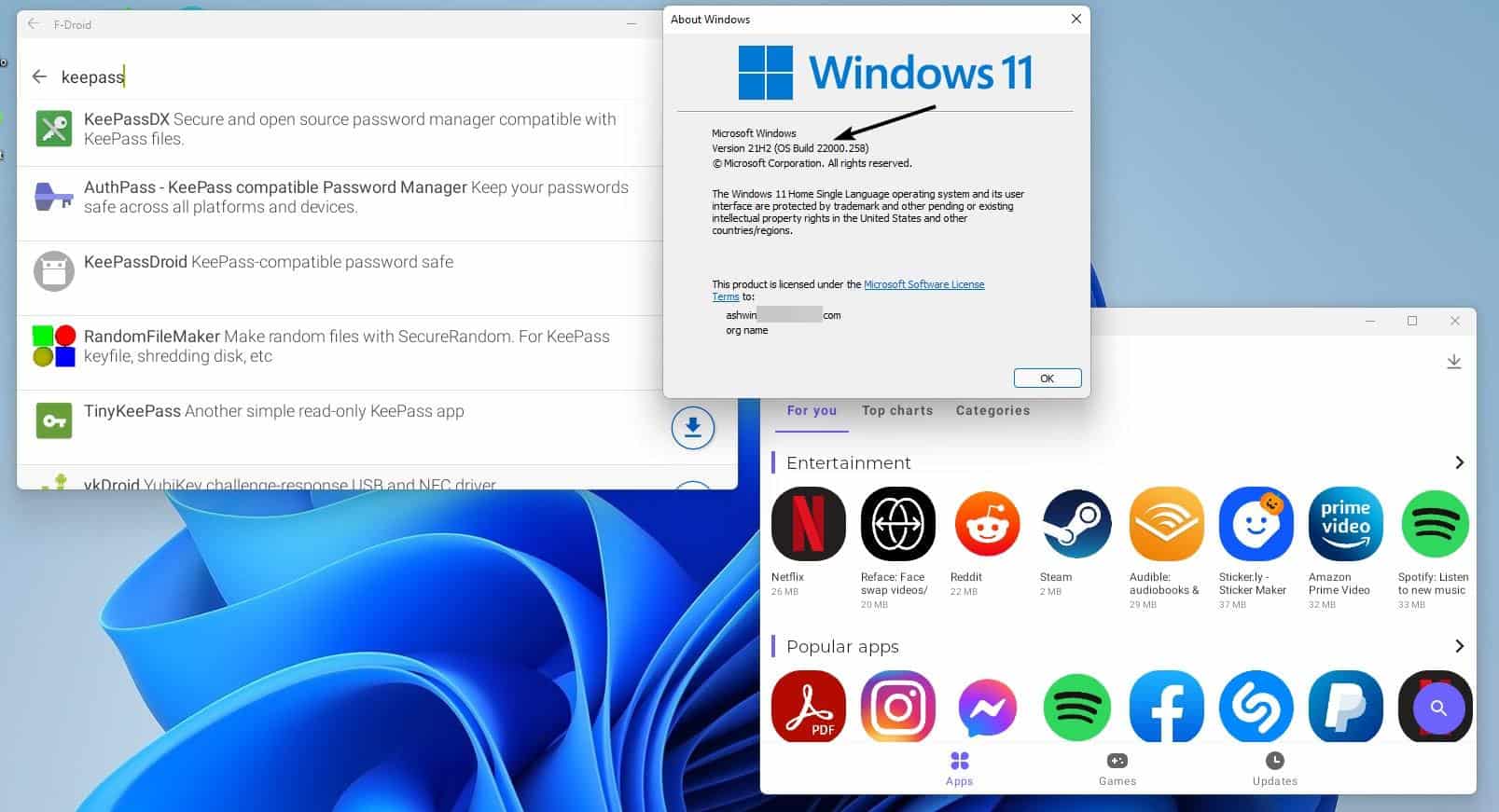1499x812 pixels.
Task: Open the Categories tab
Action: tap(992, 410)
